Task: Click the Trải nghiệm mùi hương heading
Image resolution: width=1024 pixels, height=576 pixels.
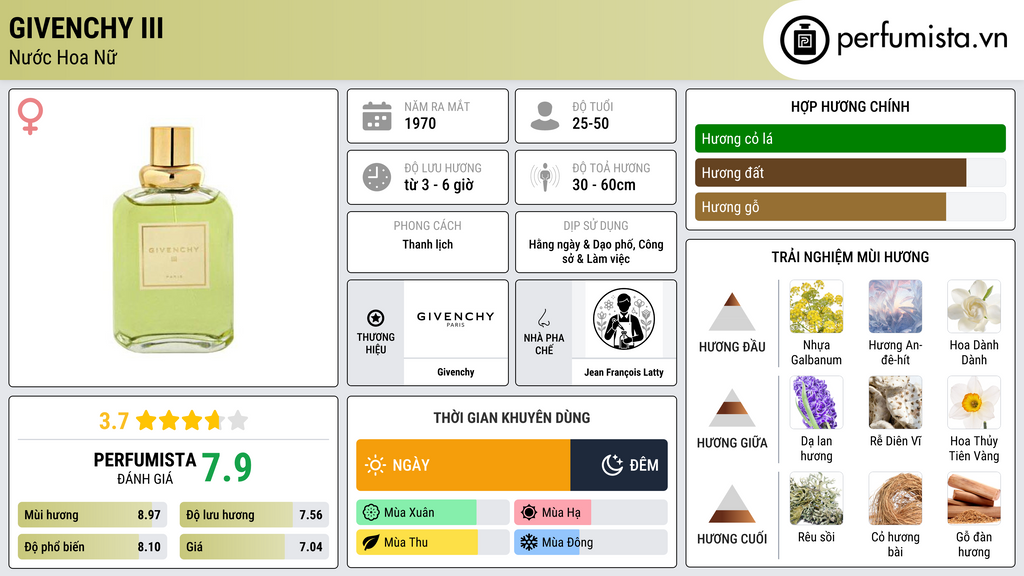Action: (850, 257)
